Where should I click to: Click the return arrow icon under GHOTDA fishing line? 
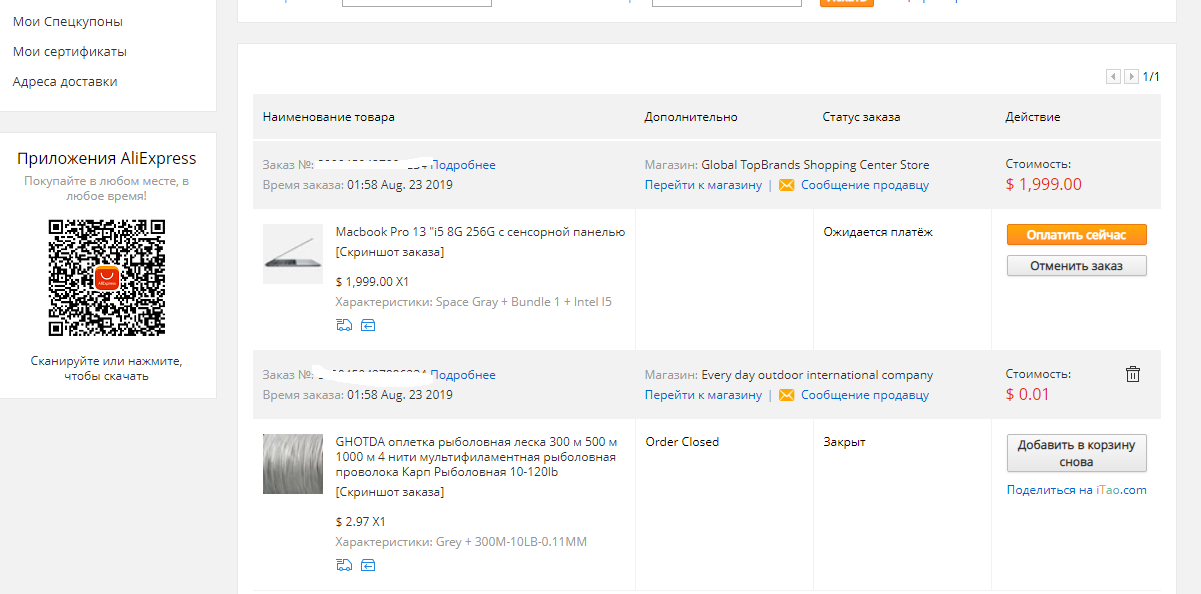[x=368, y=565]
